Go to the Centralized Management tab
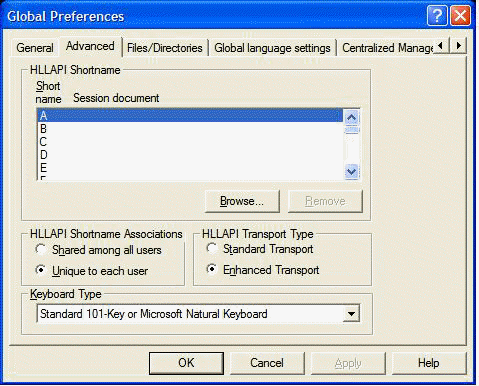 coord(387,48)
